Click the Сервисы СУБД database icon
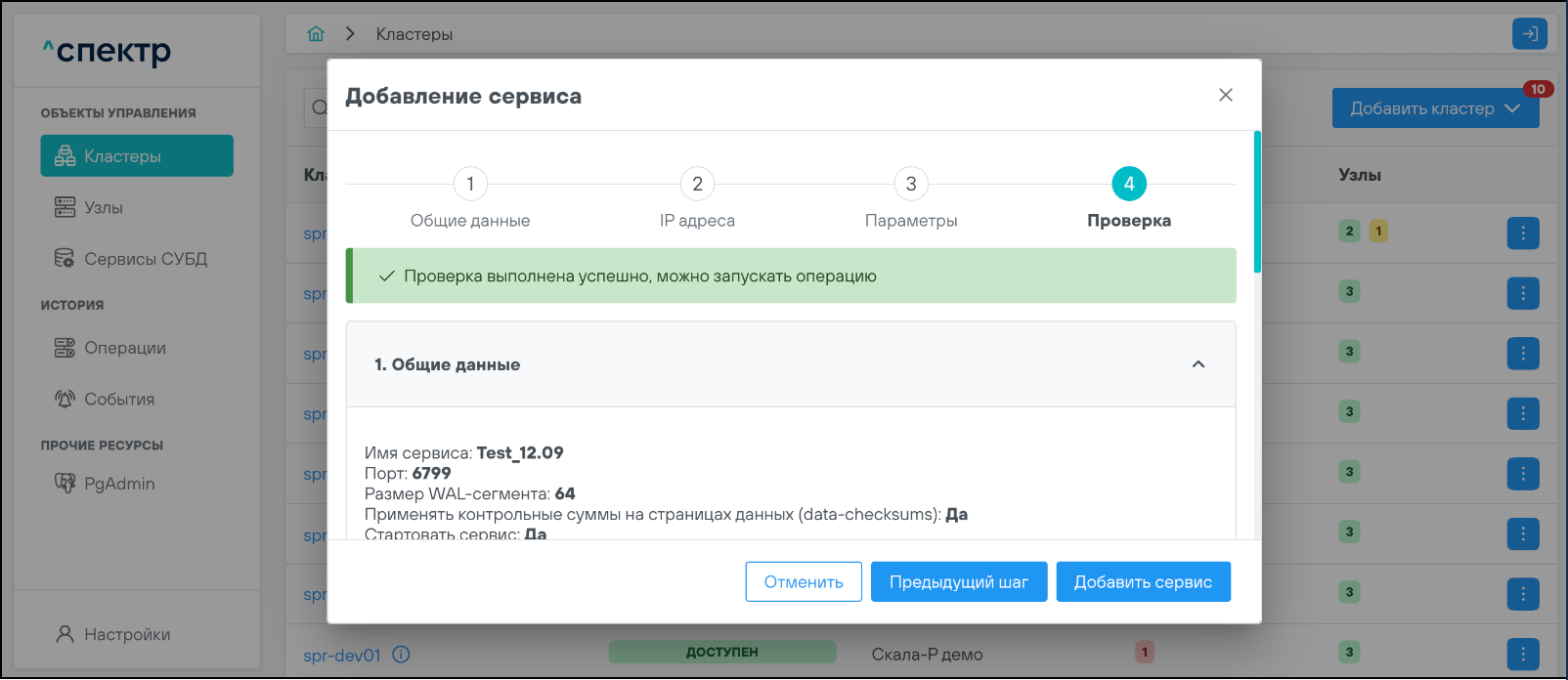Image resolution: width=1568 pixels, height=680 pixels. (65, 259)
